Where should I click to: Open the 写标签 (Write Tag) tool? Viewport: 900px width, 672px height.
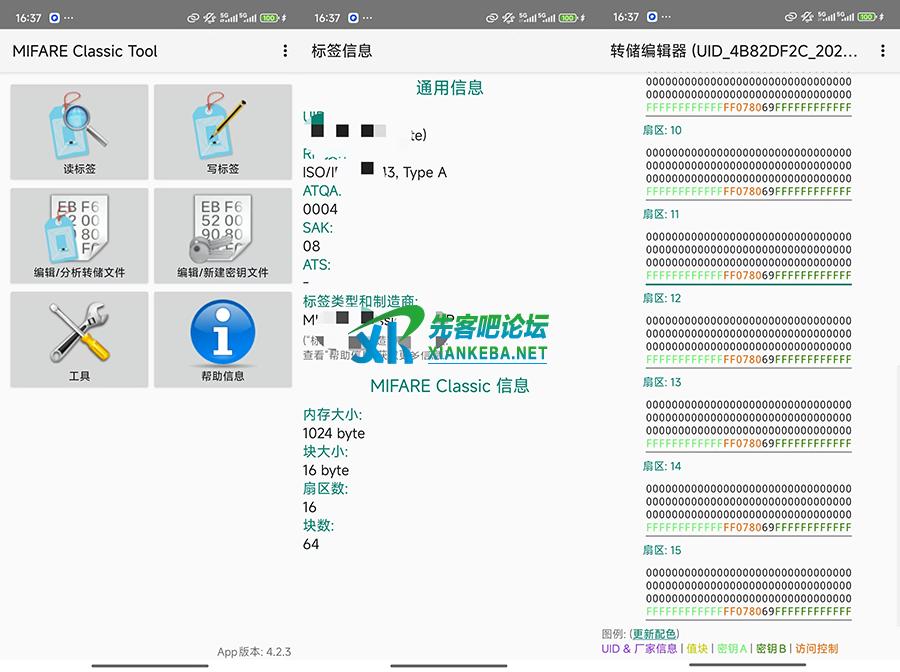222,132
